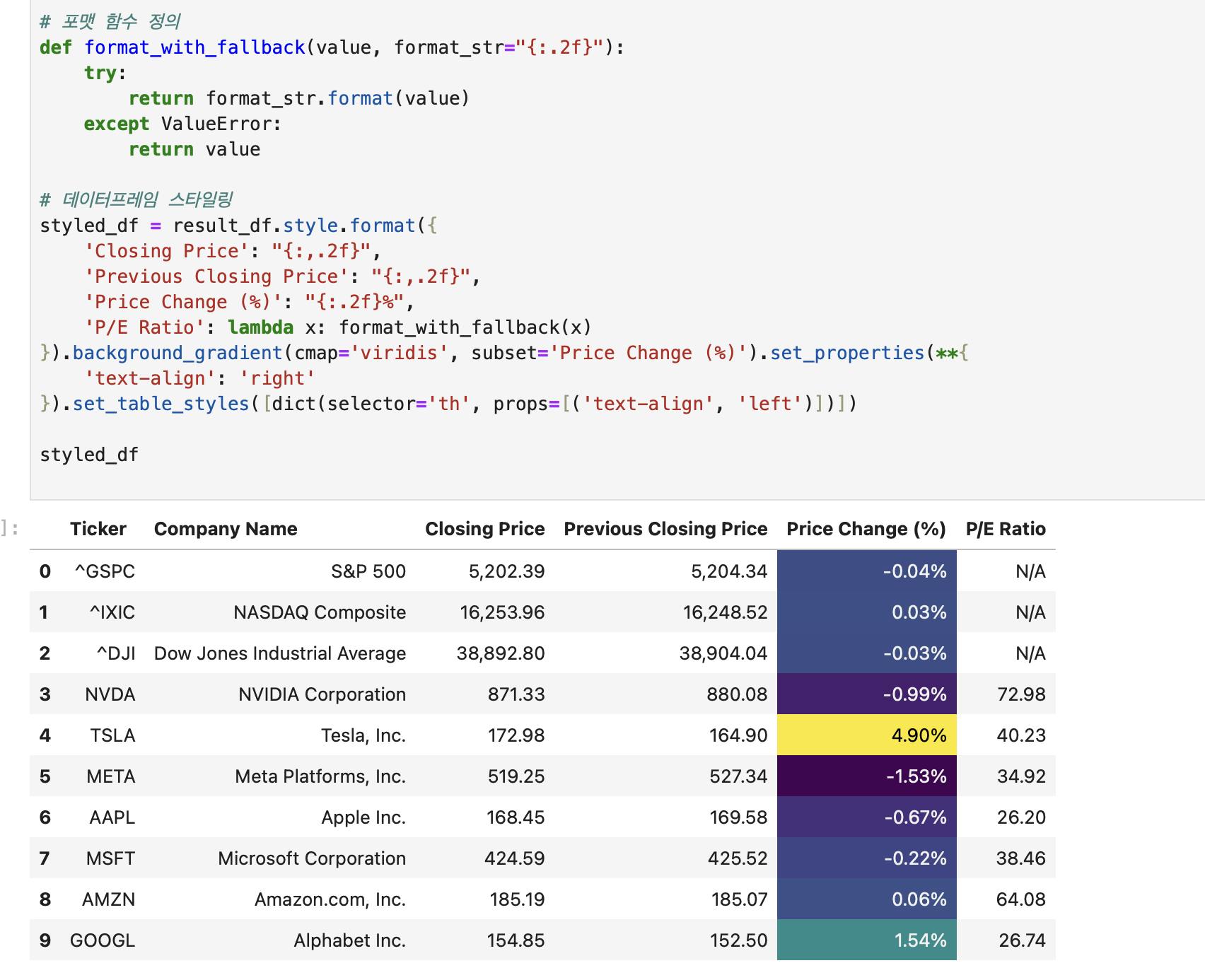The height and width of the screenshot is (980, 1205).
Task: Click the dark purple -1.53% cell
Action: [867, 776]
